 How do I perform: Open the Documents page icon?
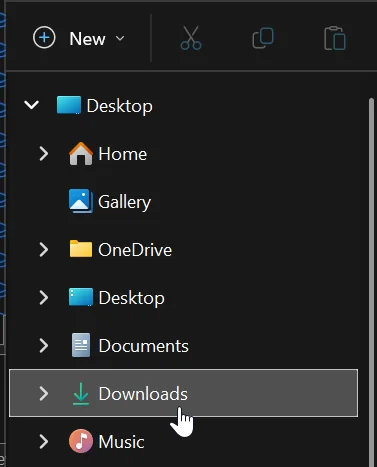point(81,345)
